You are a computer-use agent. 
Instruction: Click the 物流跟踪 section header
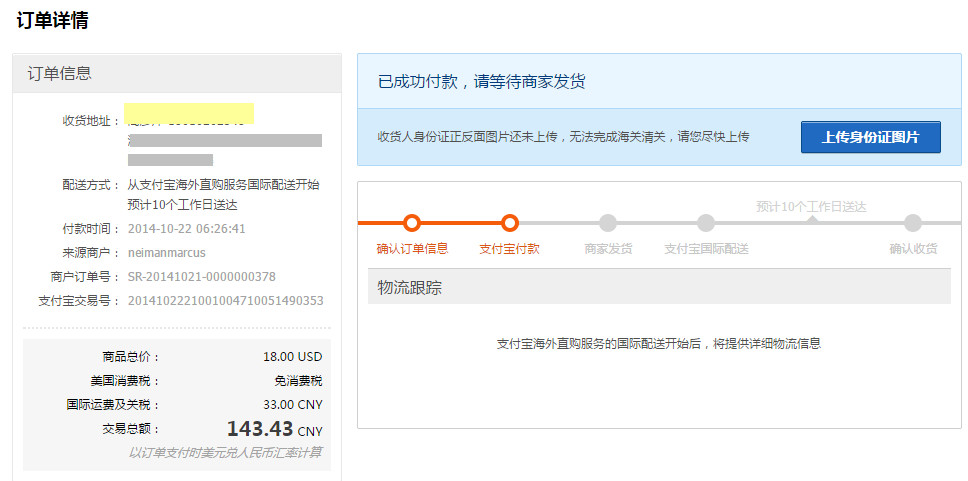tap(410, 287)
